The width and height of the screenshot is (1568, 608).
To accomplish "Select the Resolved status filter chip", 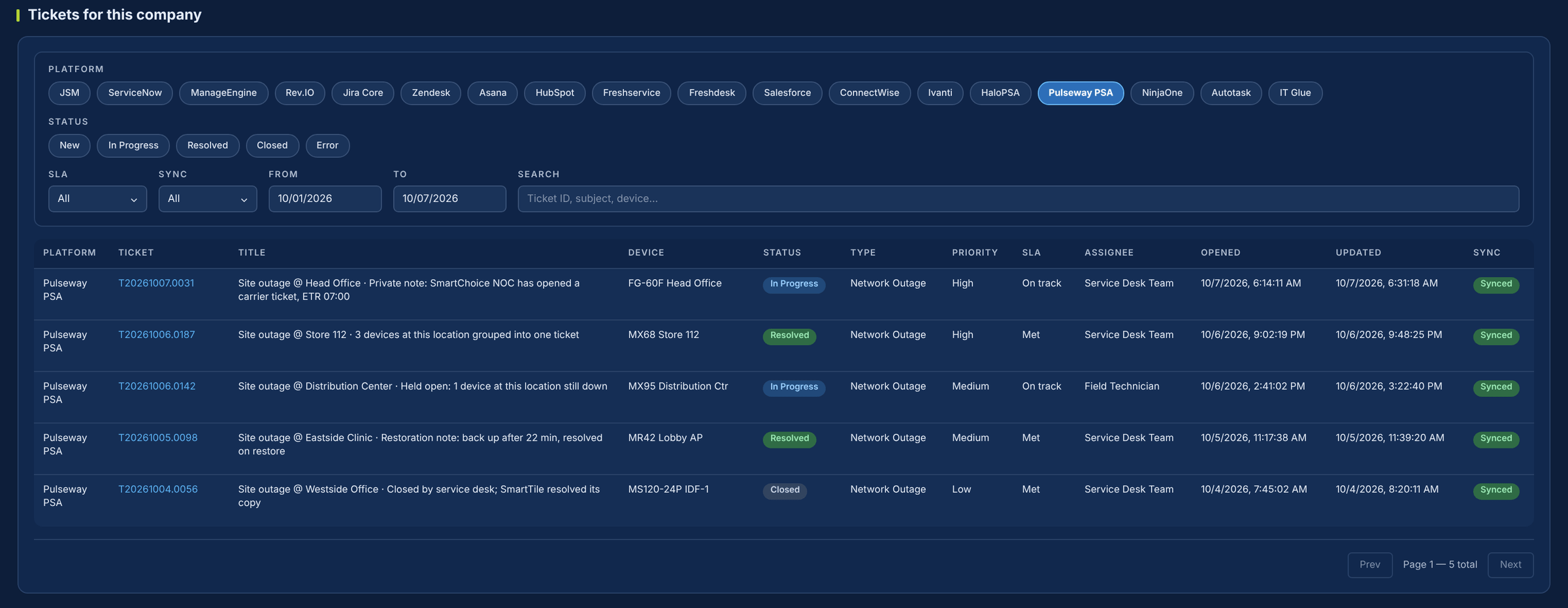I will (208, 145).
